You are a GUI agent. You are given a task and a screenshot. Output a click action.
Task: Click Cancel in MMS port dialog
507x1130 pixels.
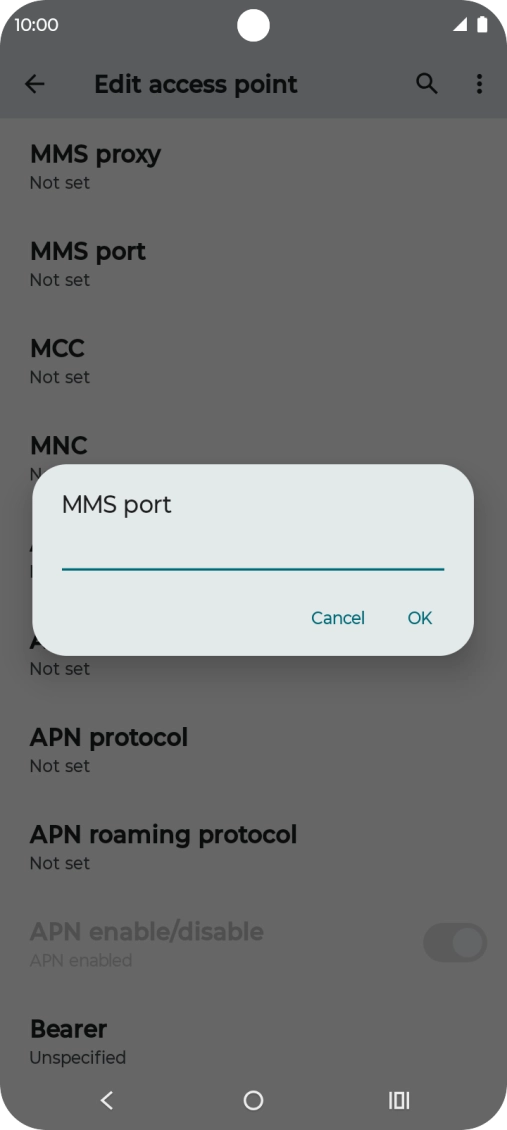click(338, 618)
